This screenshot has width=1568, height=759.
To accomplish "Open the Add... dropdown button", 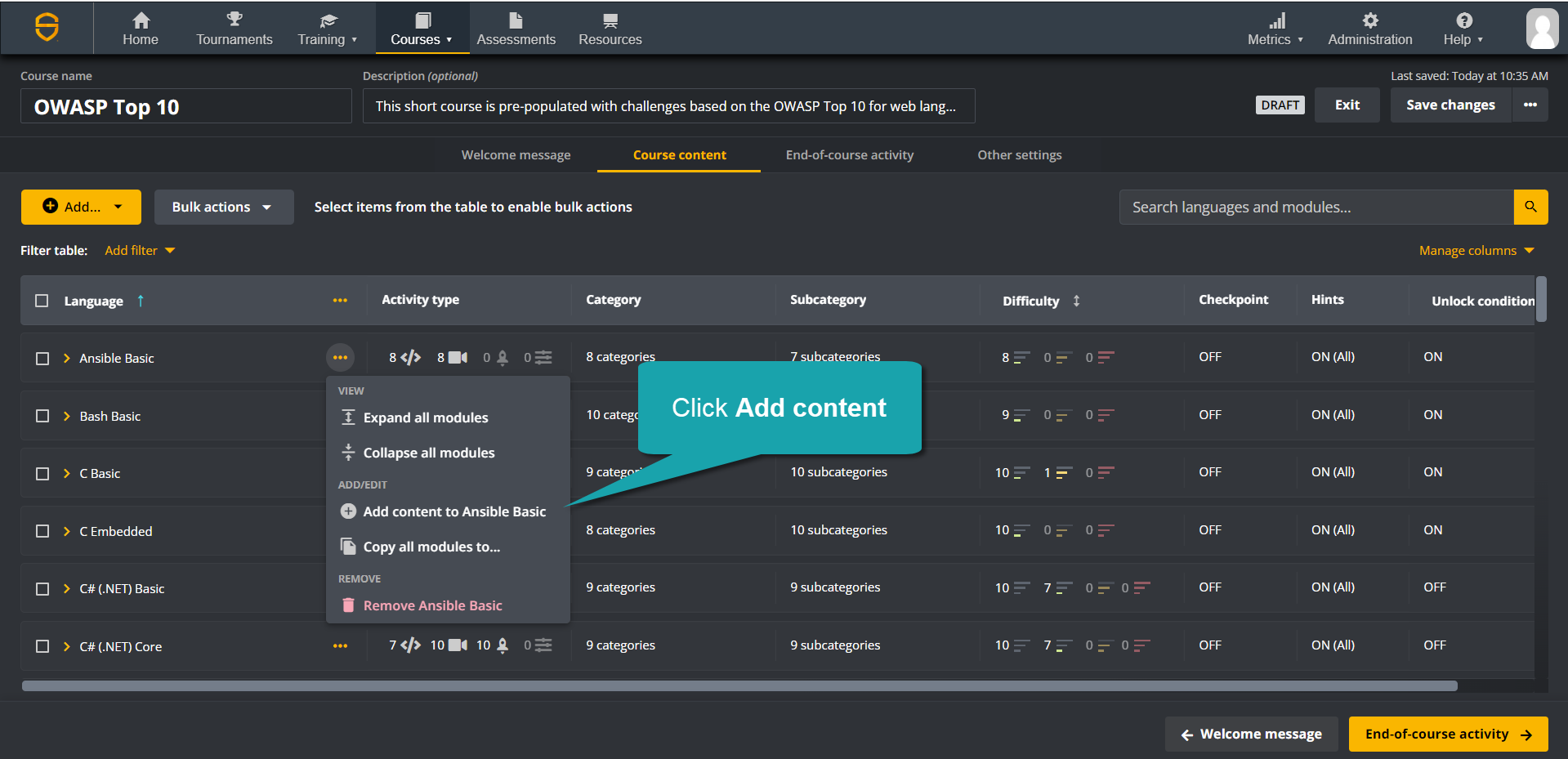I will (x=81, y=207).
